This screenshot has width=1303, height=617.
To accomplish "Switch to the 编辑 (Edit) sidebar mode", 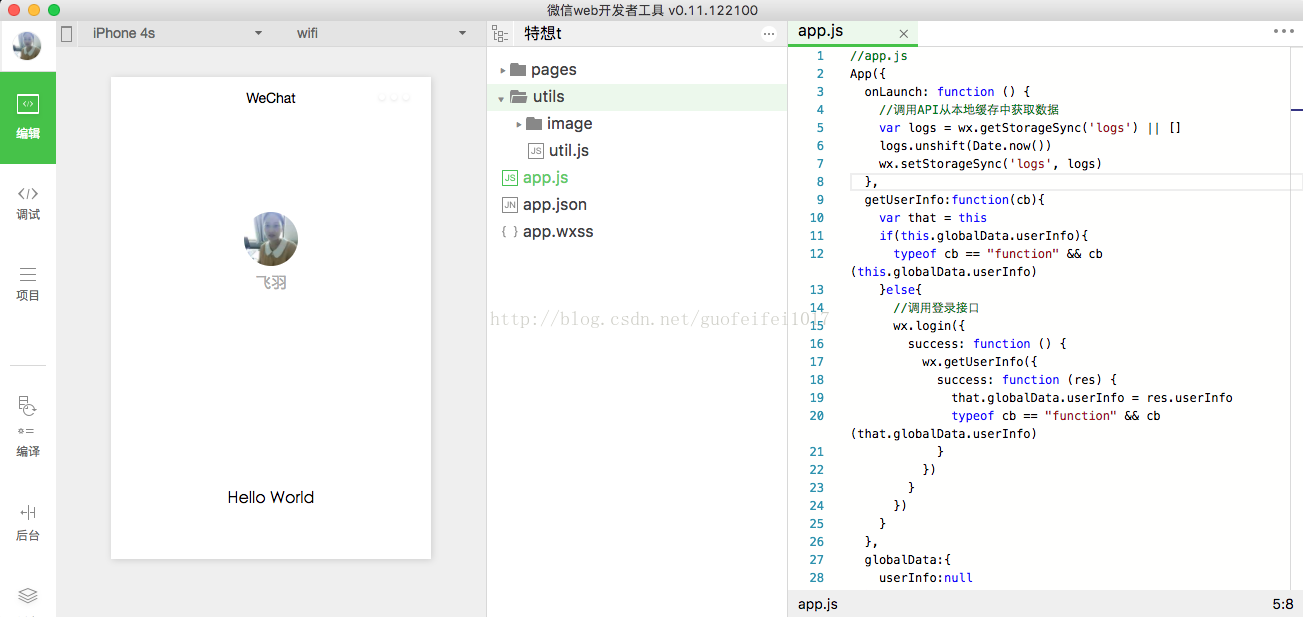I will pos(28,117).
